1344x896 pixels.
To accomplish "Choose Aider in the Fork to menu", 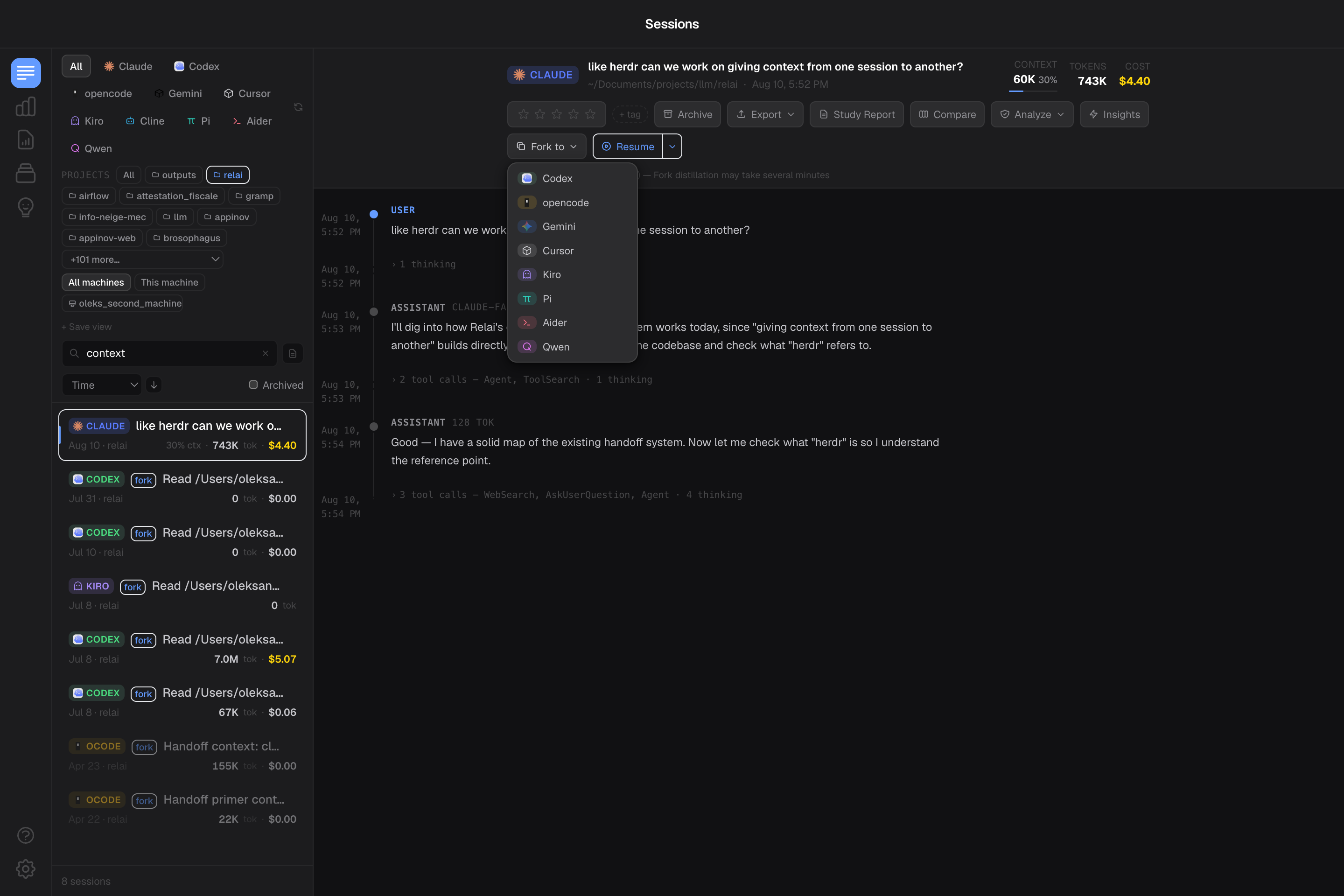I will tap(573, 323).
